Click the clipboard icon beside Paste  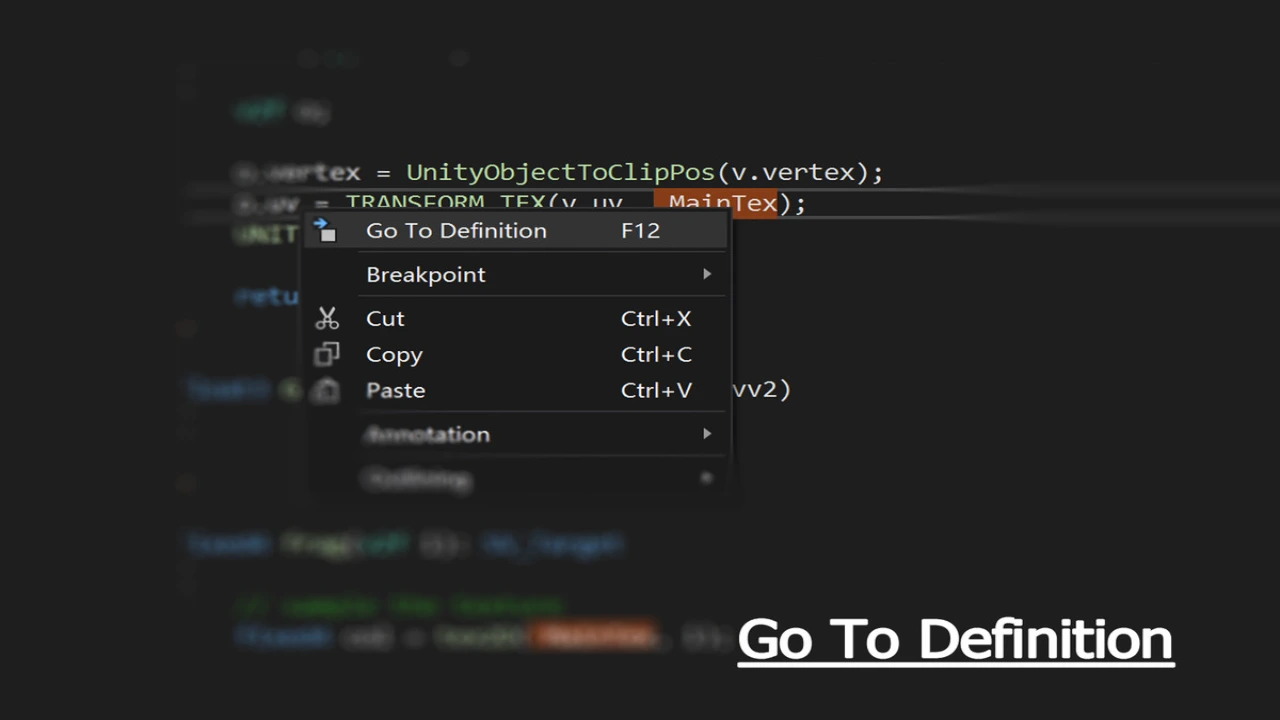[x=327, y=391]
